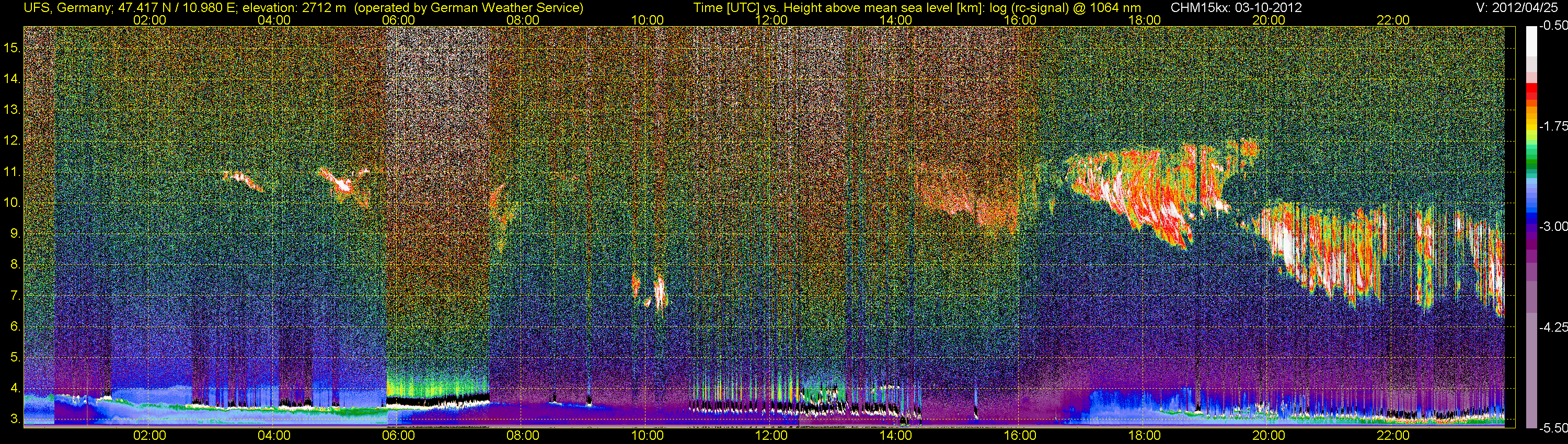1568x444 pixels.
Task: Click the '20:00' label on top time axis
Action: [x=1269, y=20]
